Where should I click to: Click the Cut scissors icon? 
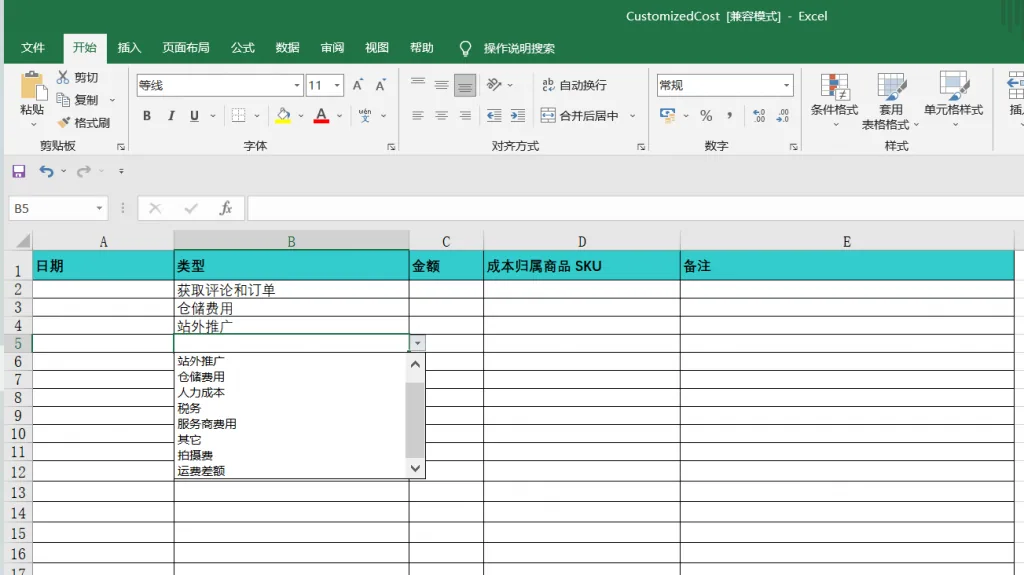pyautogui.click(x=63, y=77)
